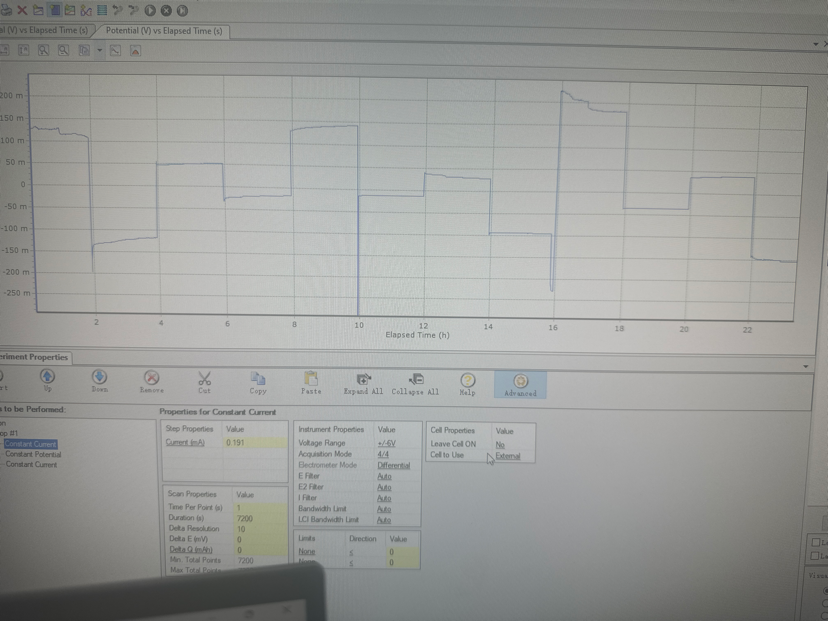Select the Loop #1 tree node
Image resolution: width=828 pixels, height=621 pixels.
(x=9, y=433)
